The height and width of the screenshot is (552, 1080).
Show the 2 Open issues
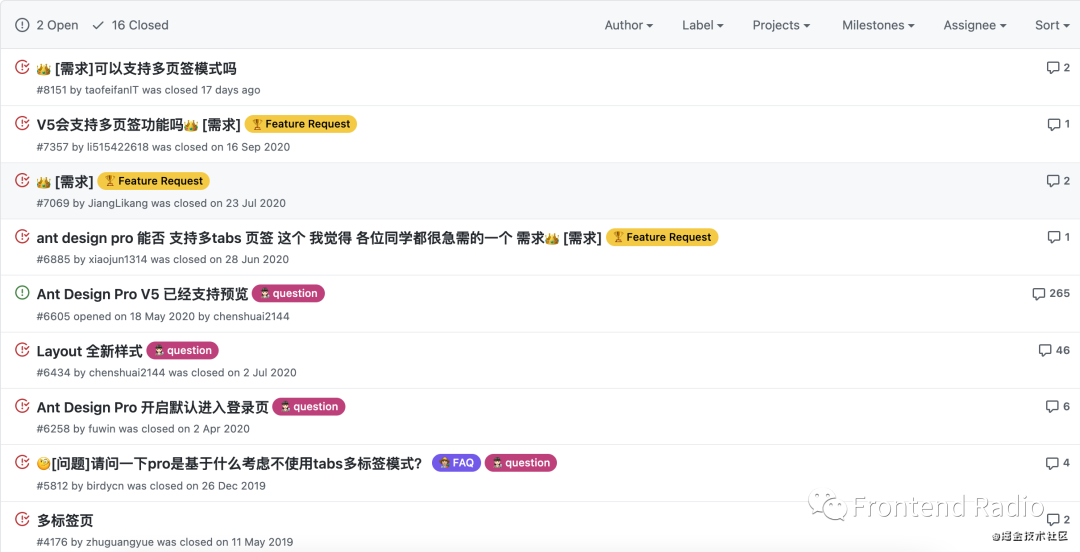tap(47, 25)
